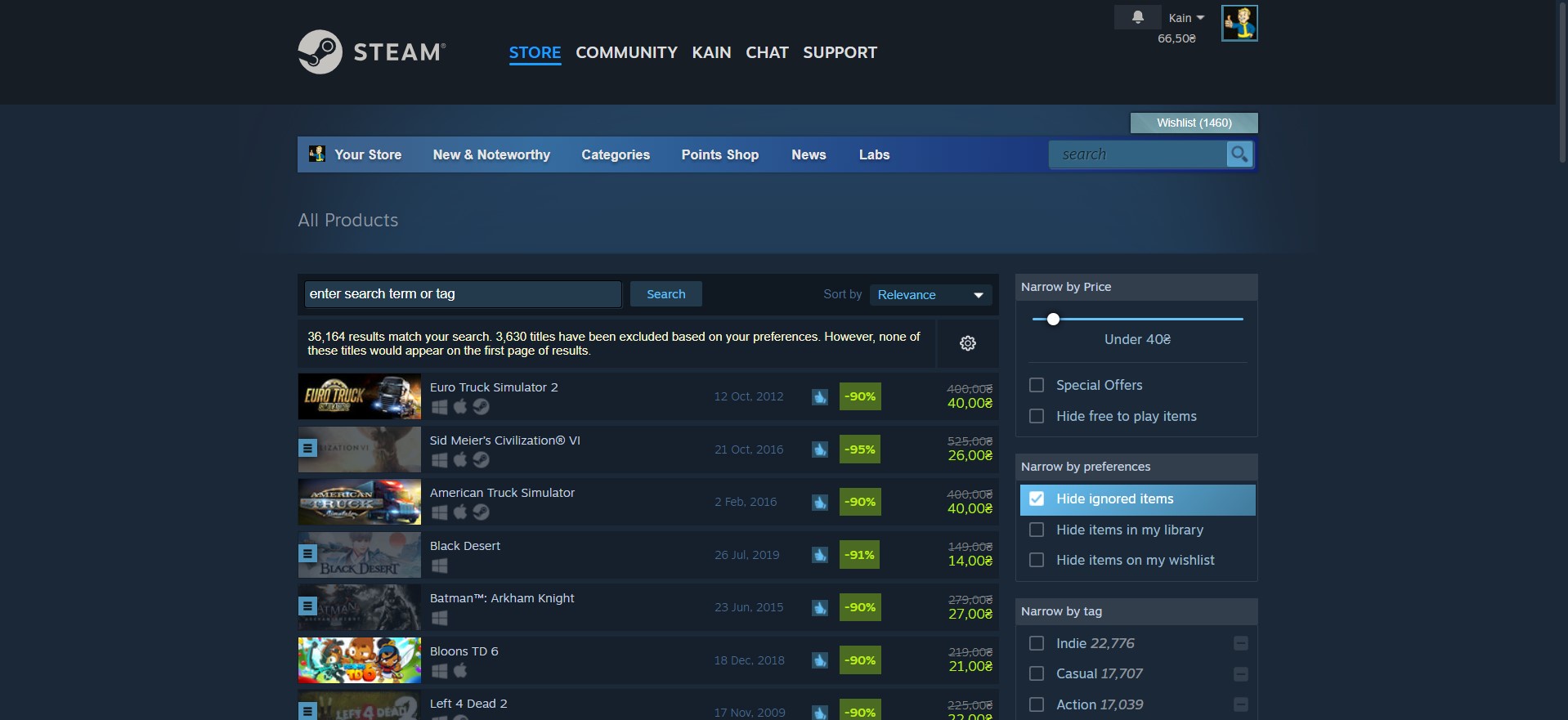Viewport: 1568px width, 720px height.
Task: Click the Search button
Action: point(665,294)
